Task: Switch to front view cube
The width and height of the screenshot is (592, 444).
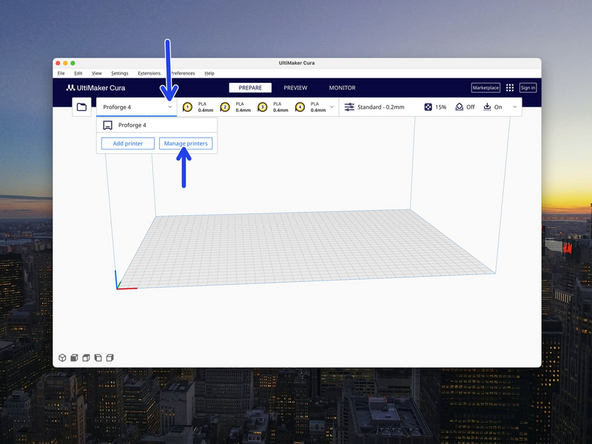Action: coord(74,358)
